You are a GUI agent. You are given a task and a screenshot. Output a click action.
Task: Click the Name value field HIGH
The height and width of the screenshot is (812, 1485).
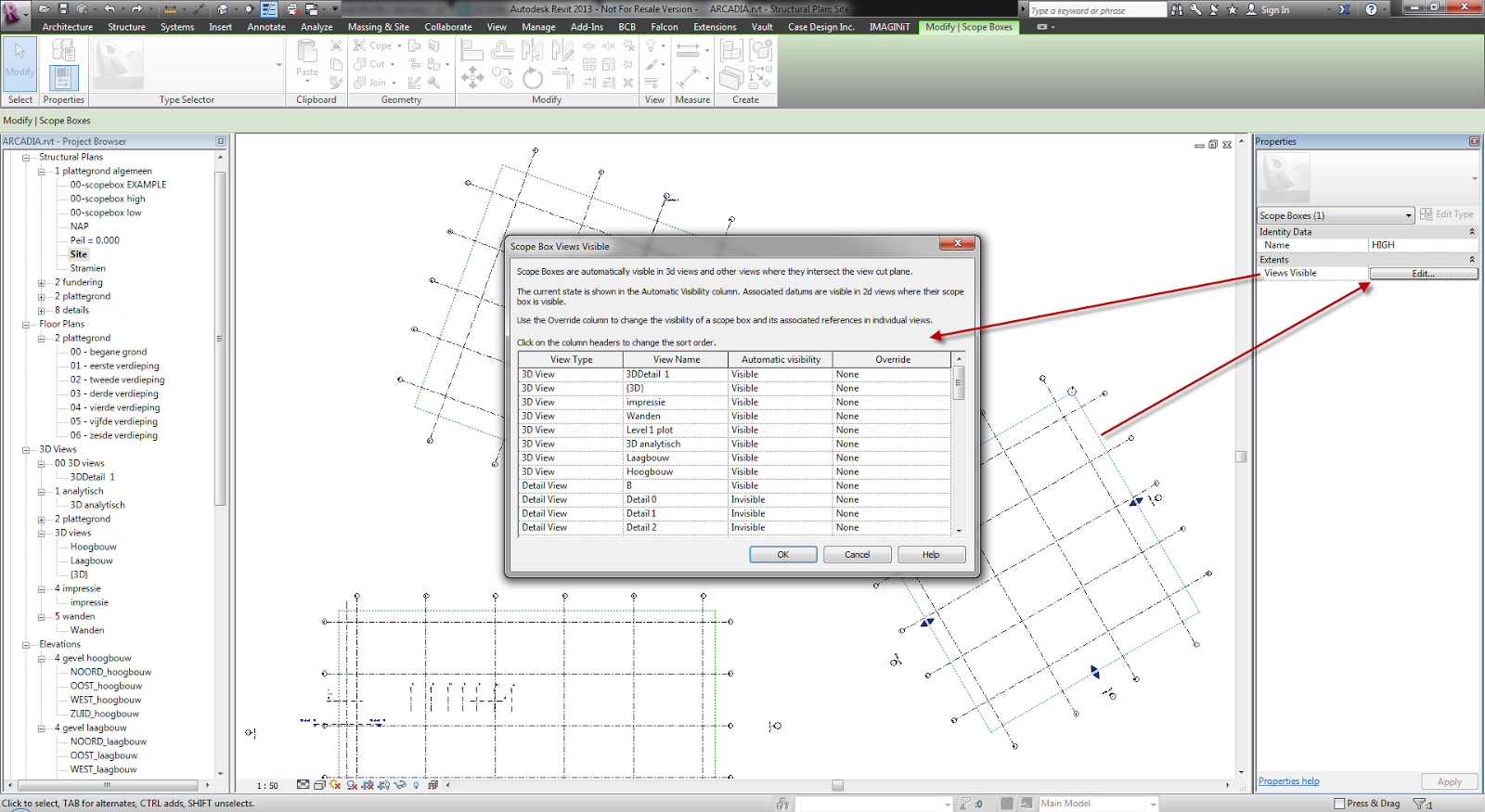pos(1423,245)
